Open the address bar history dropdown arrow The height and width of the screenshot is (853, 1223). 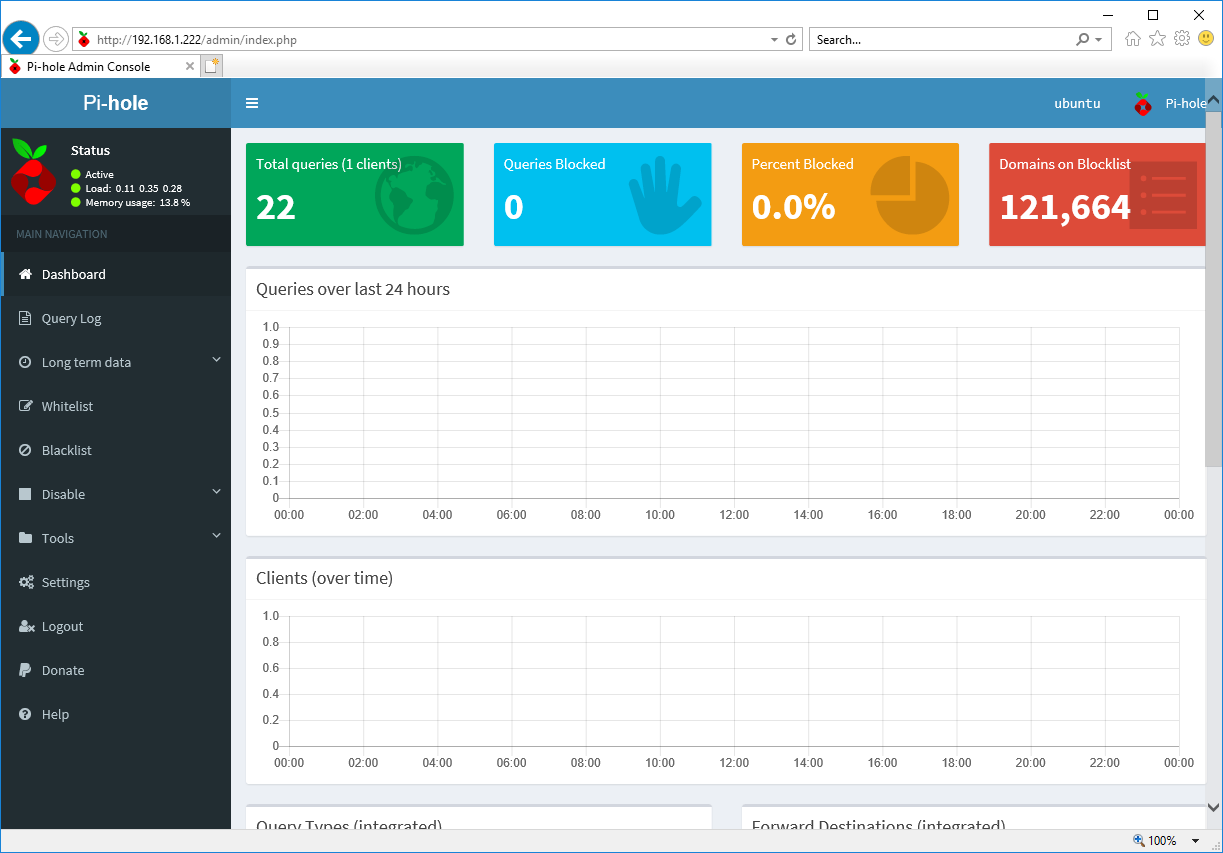pyautogui.click(x=774, y=40)
